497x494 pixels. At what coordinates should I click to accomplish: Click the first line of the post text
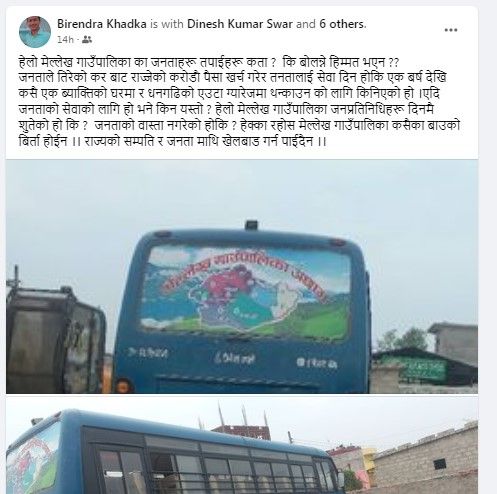[209, 62]
